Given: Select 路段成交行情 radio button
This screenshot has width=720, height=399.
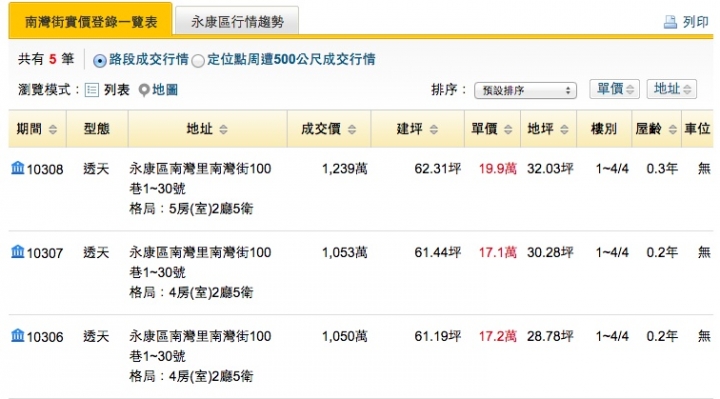Looking at the screenshot, I should (x=100, y=61).
